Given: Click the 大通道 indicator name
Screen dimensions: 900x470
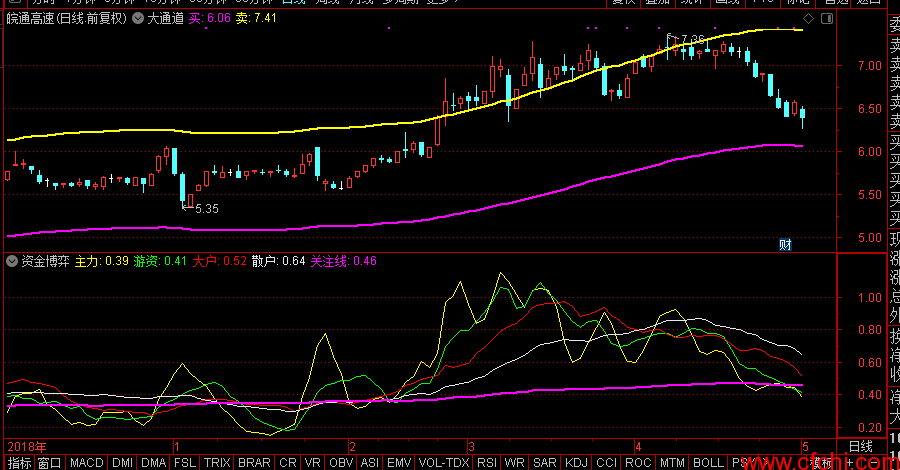Looking at the screenshot, I should point(166,18).
